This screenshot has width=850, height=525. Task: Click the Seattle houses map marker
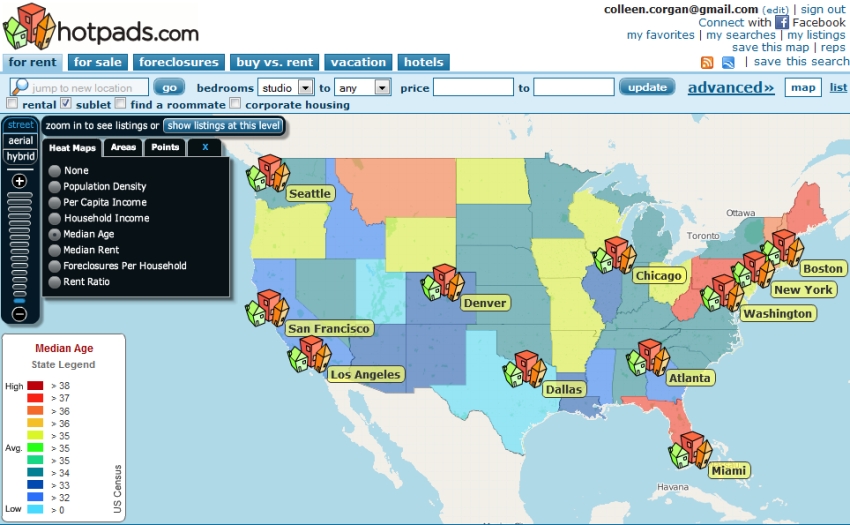click(268, 173)
